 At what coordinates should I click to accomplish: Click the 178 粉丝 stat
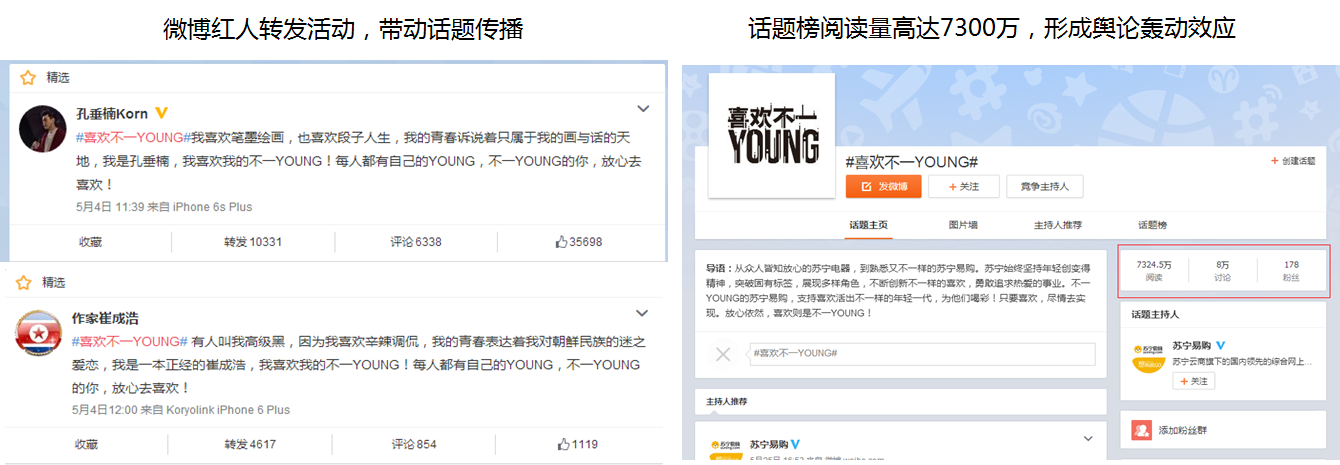click(1291, 271)
